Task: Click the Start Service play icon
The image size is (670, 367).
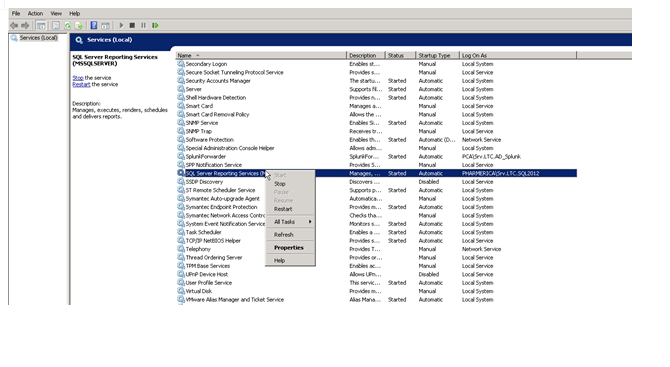Action: [x=121, y=26]
